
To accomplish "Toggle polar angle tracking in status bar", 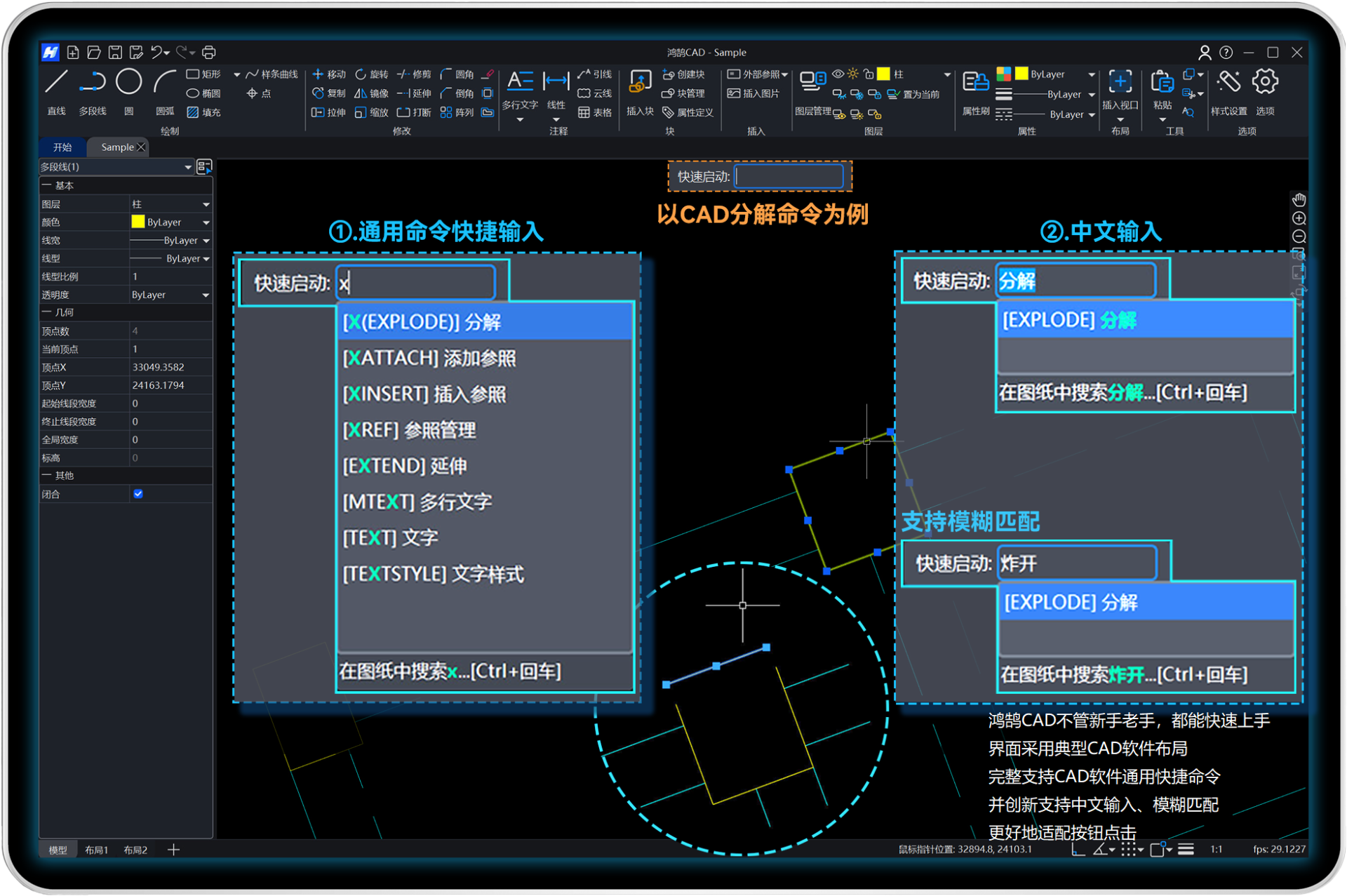I will (1100, 850).
